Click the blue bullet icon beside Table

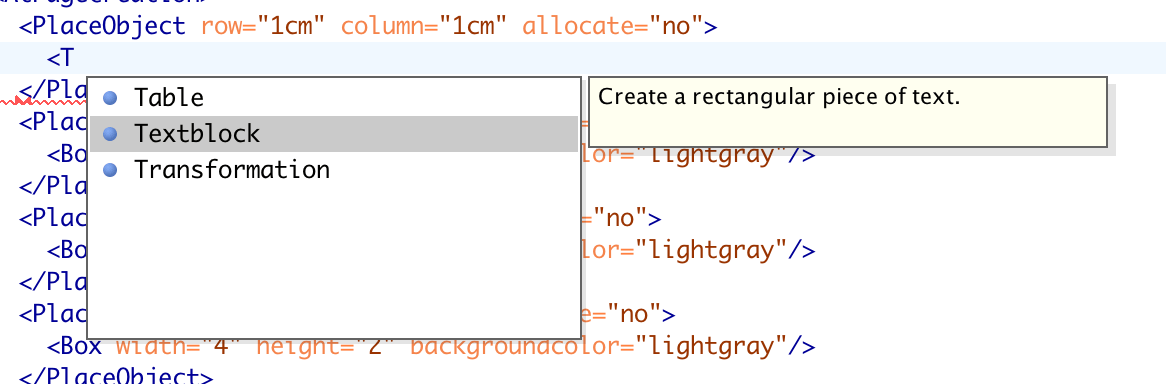111,97
